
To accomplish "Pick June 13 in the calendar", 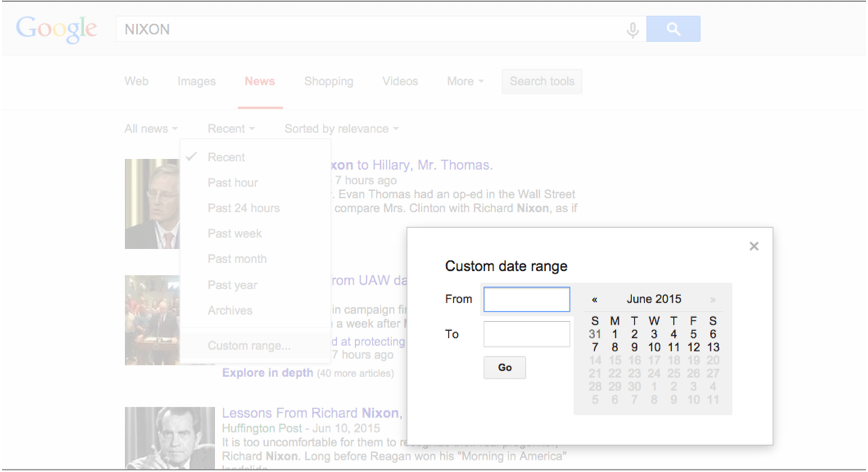I will (x=713, y=347).
